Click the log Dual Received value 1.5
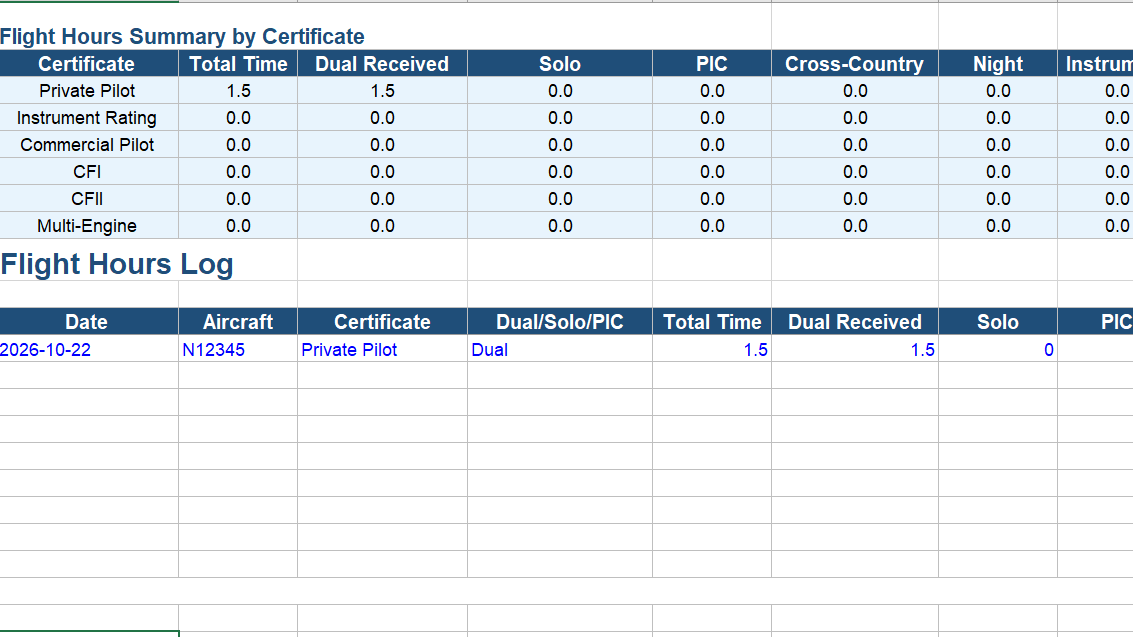 [x=855, y=349]
